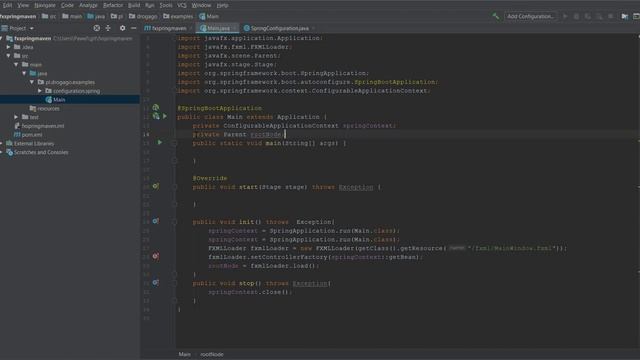Switch to the Main.java editor tab
Viewport: 640px width, 360px height.
[x=216, y=28]
